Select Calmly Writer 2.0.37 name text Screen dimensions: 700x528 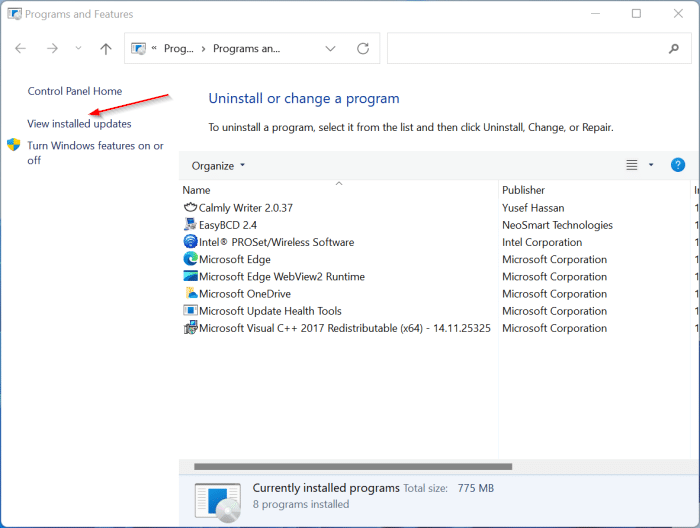246,208
